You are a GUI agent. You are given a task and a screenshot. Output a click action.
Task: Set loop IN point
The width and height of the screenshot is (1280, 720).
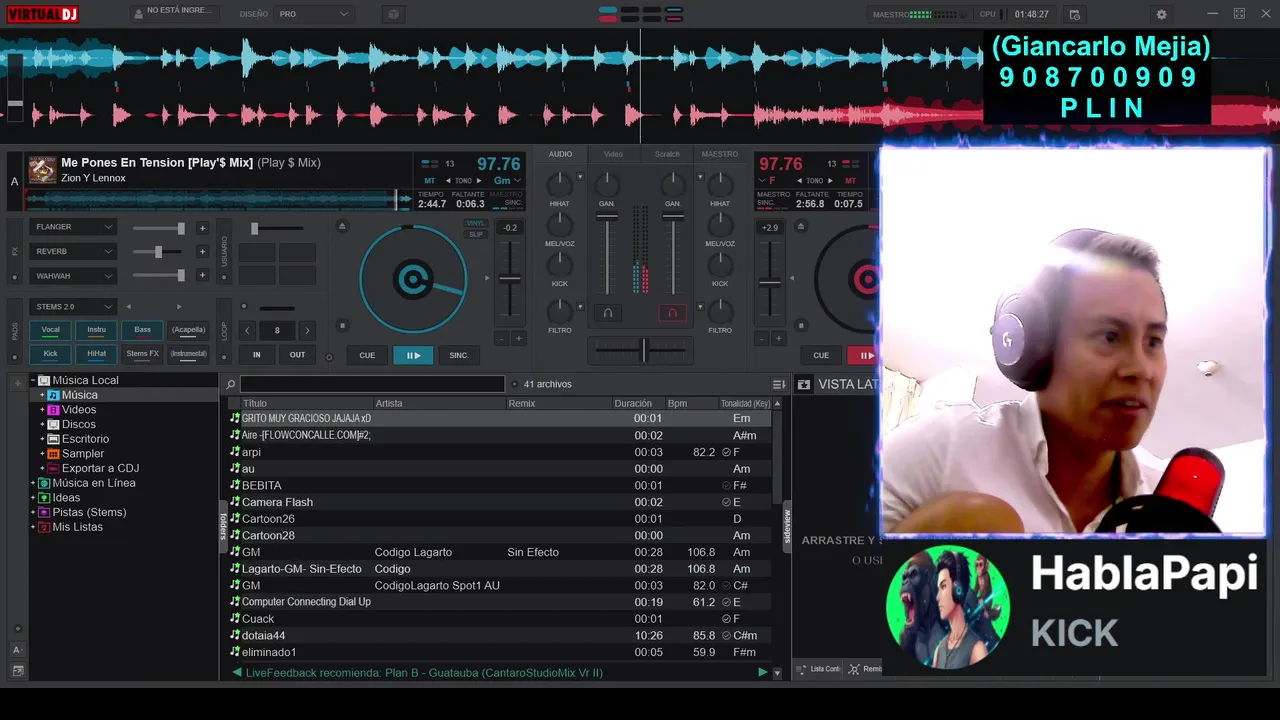pyautogui.click(x=257, y=354)
